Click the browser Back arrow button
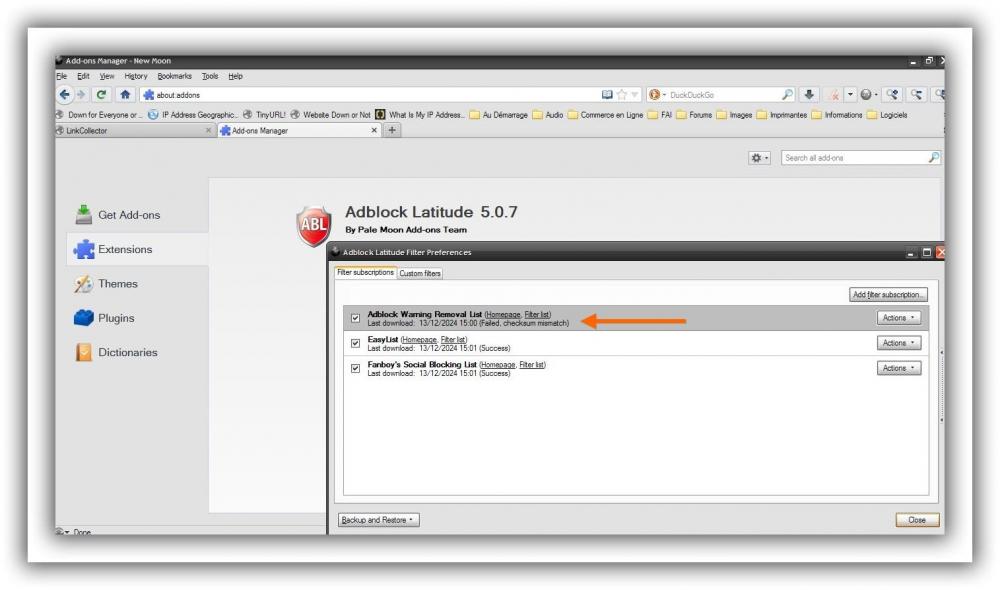 pos(66,96)
